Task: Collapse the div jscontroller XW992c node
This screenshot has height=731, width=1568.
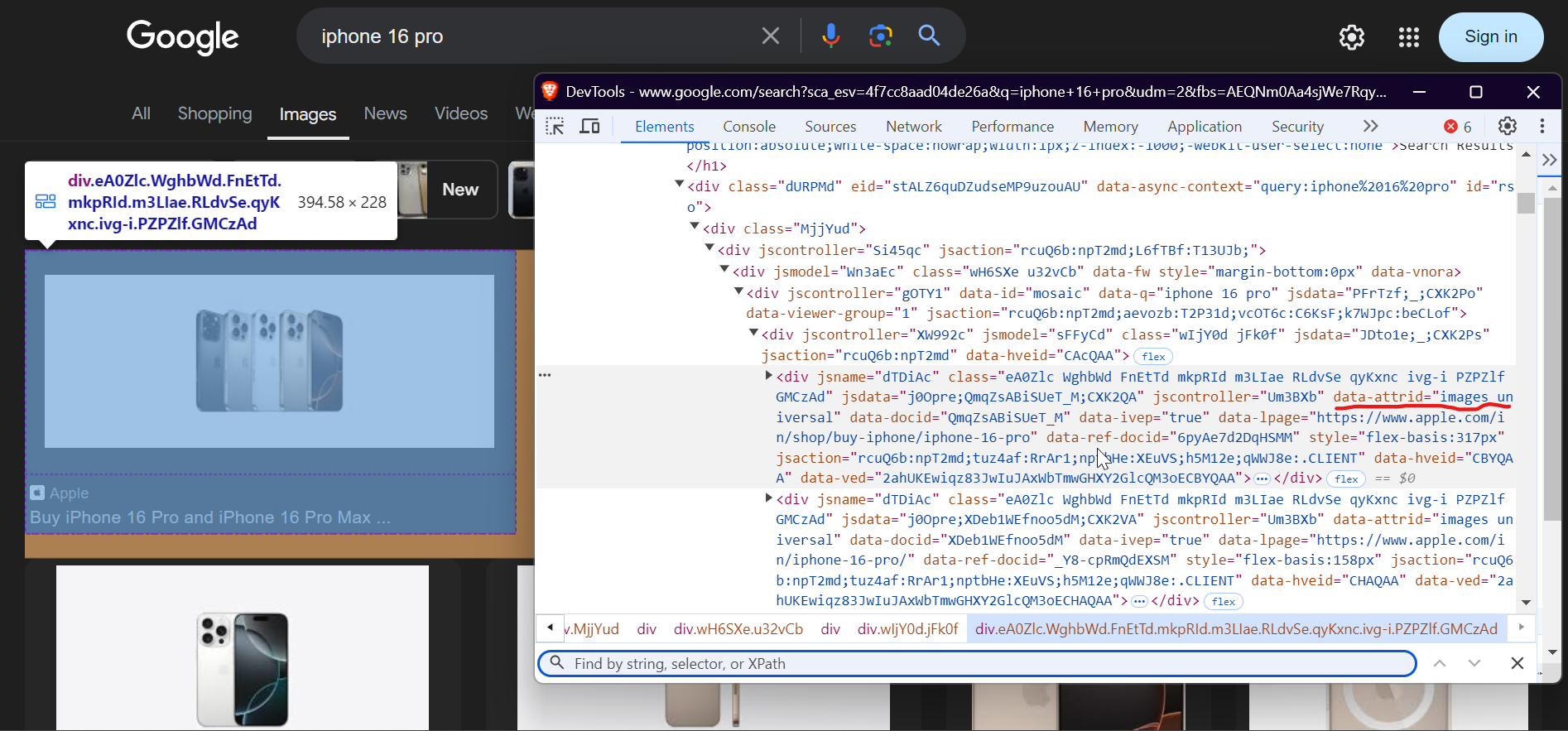Action: 753,332
